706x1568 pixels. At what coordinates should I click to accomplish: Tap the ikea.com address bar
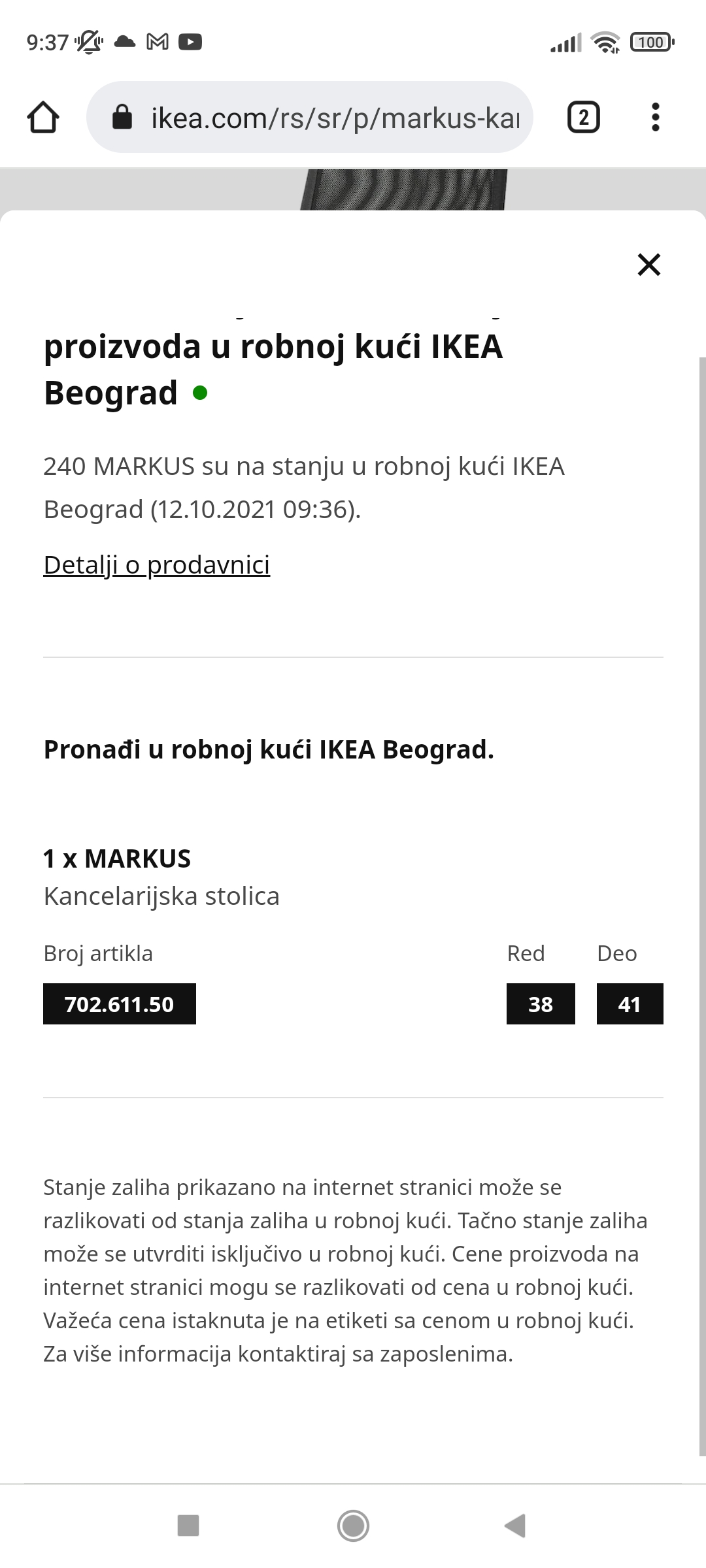tap(335, 118)
